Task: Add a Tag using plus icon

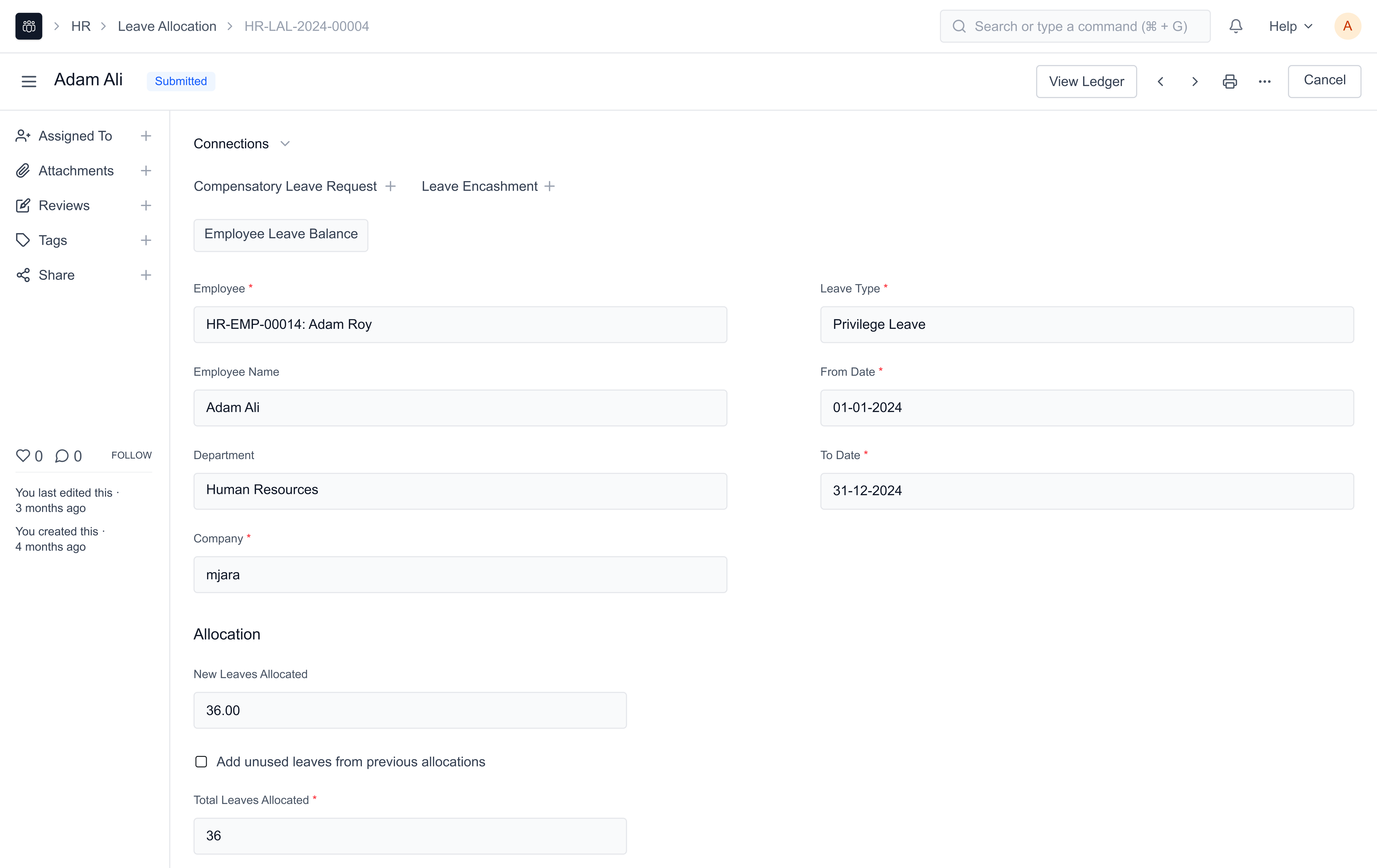Action: [x=146, y=240]
